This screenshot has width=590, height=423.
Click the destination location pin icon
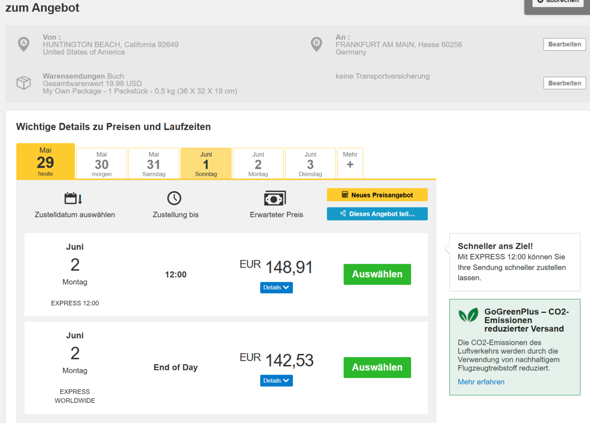pos(316,44)
